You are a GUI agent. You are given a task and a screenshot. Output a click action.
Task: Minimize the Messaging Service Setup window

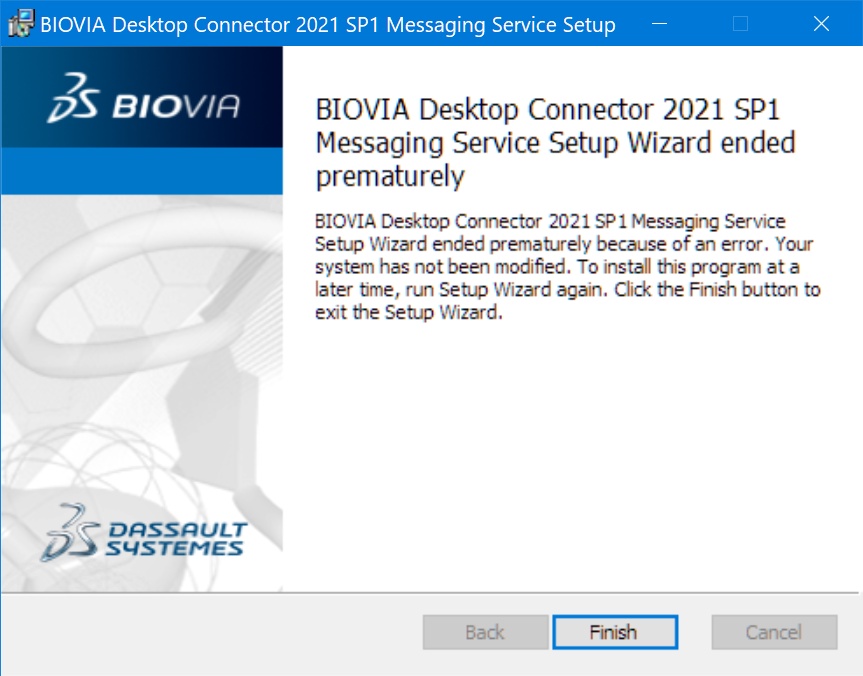tap(659, 24)
